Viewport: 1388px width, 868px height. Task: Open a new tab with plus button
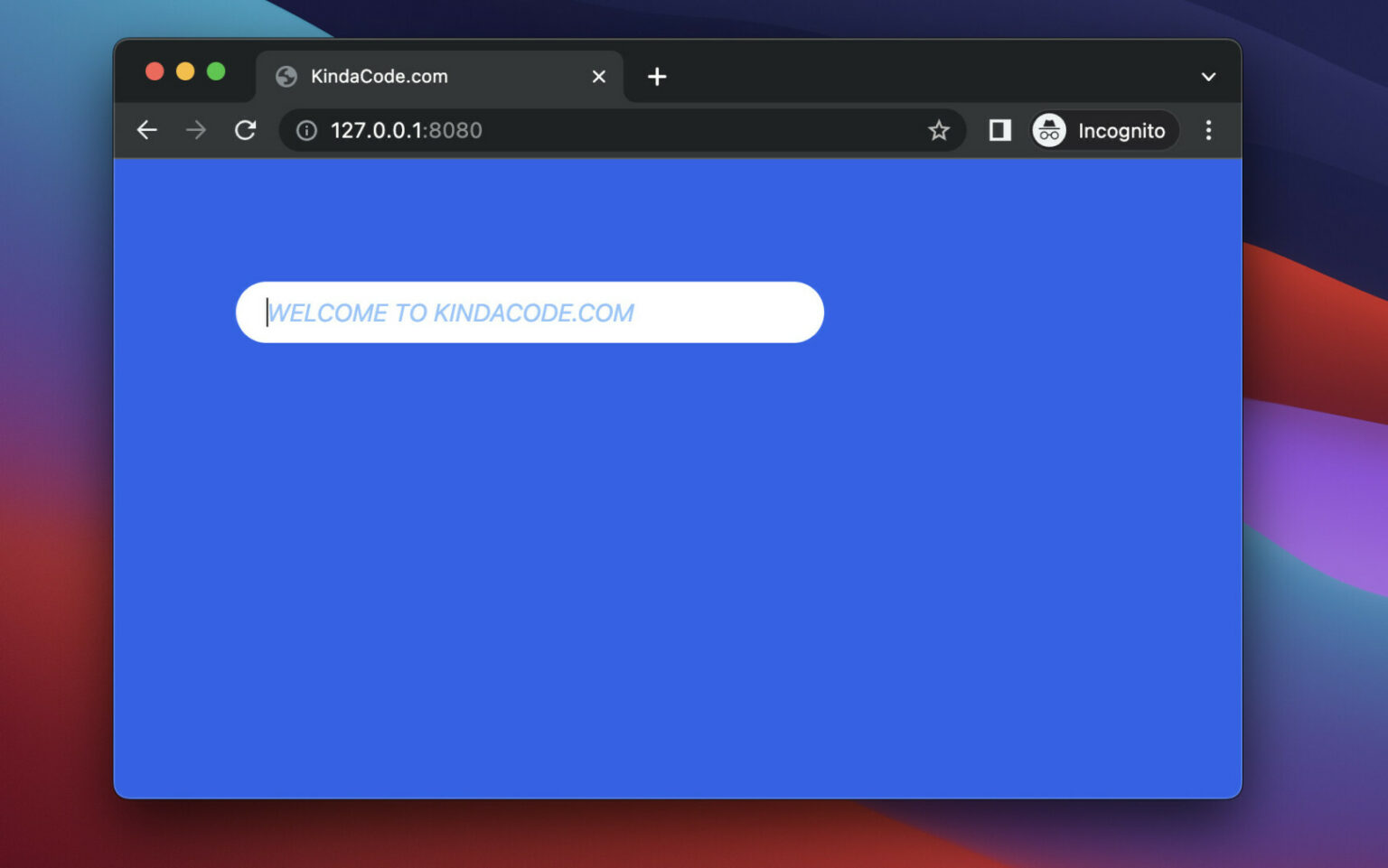657,77
